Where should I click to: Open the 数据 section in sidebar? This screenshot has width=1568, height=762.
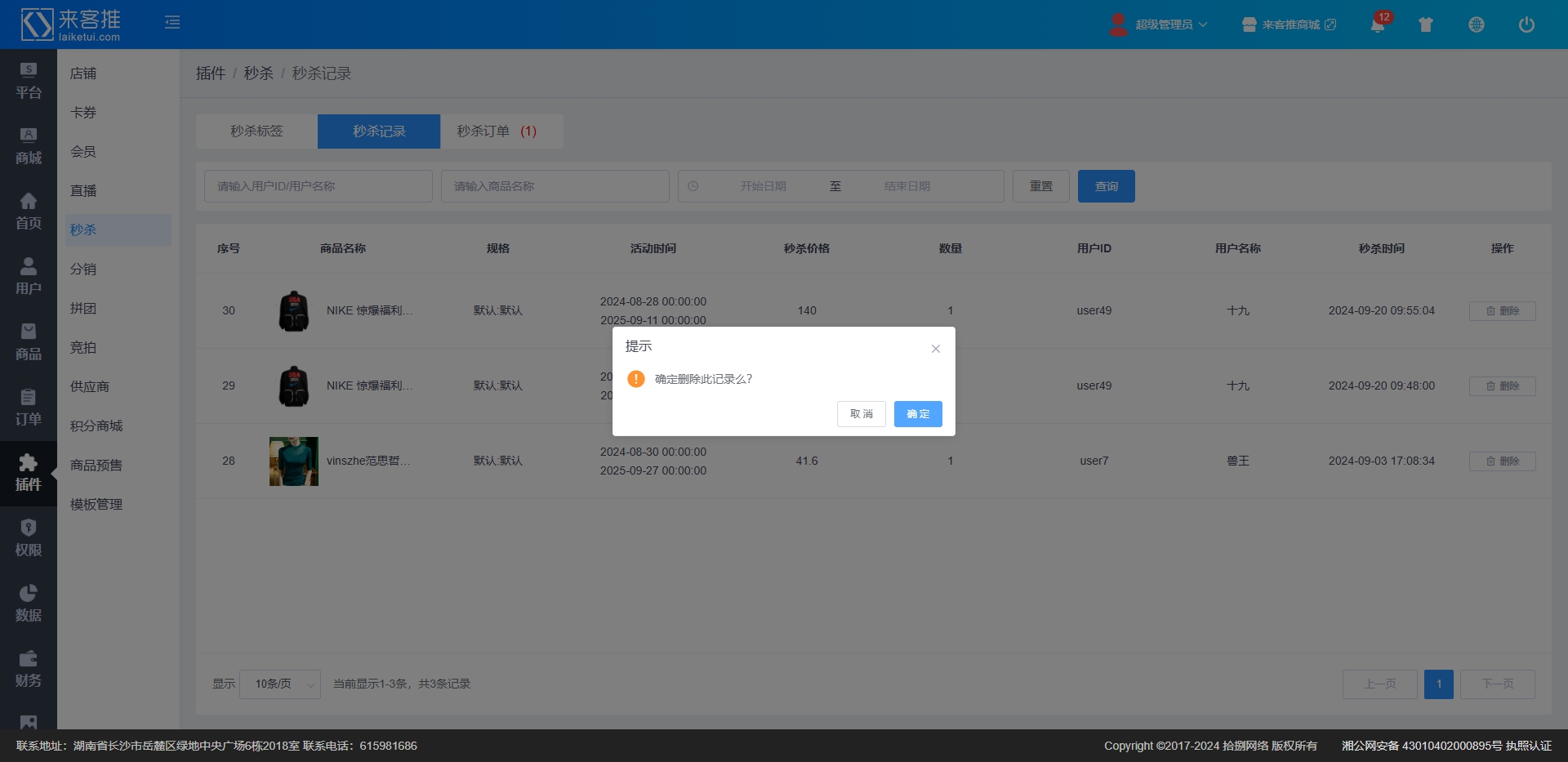pyautogui.click(x=29, y=604)
